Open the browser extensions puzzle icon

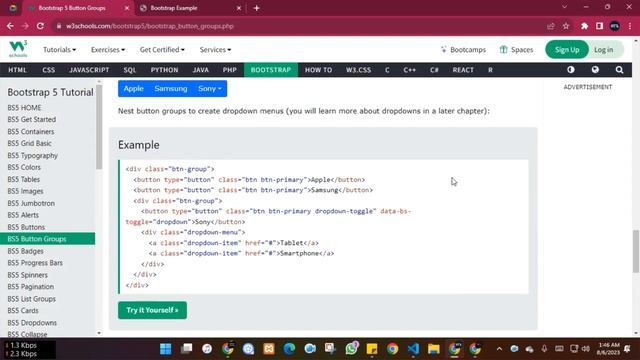pyautogui.click(x=584, y=26)
